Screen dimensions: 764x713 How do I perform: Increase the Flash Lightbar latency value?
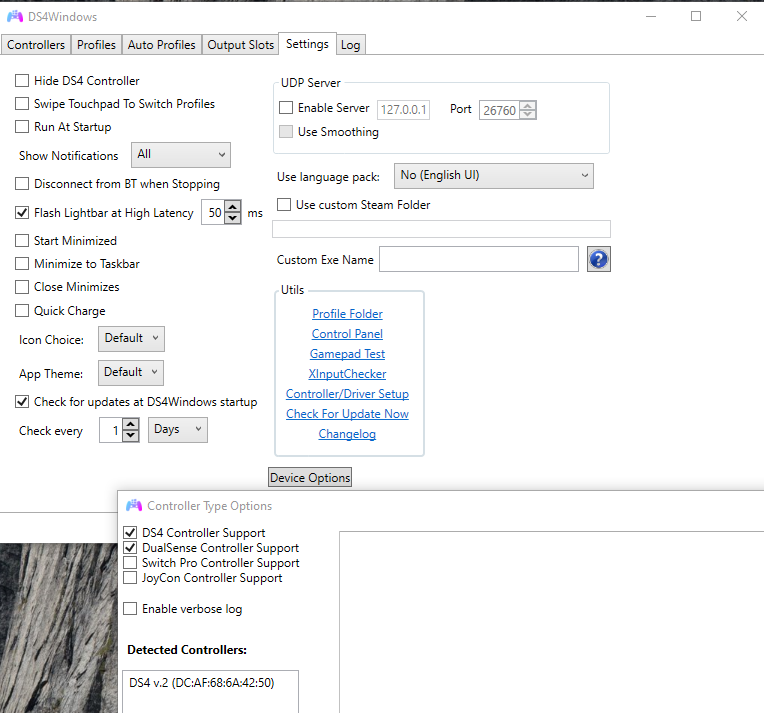pos(233,207)
